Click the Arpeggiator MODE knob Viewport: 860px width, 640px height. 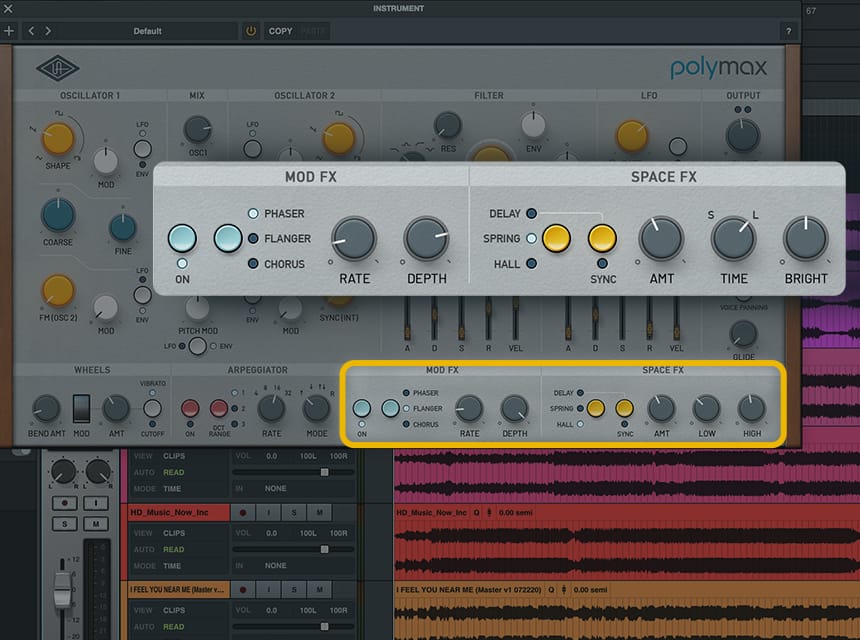pos(316,409)
